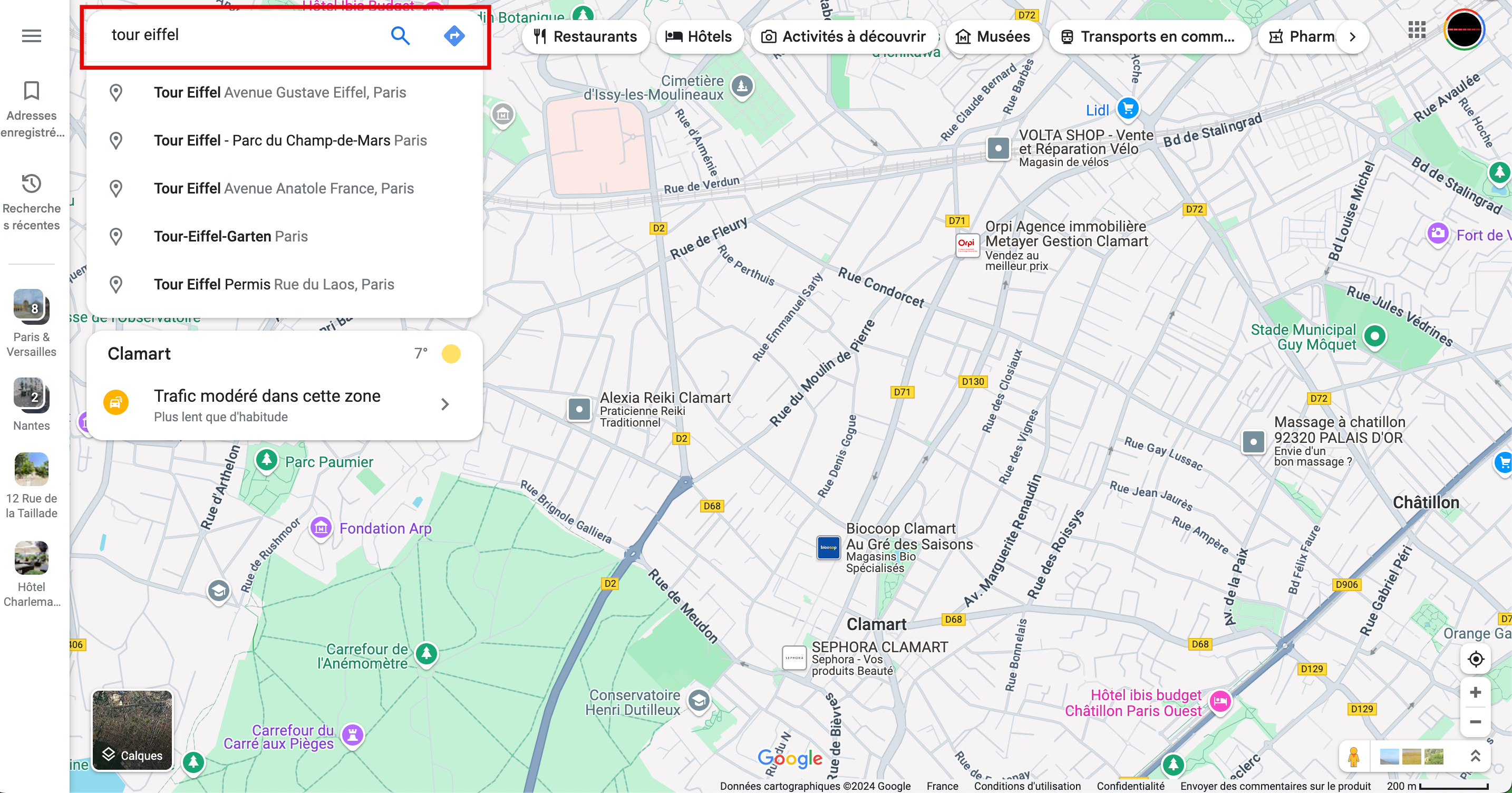Image resolution: width=1512 pixels, height=793 pixels.
Task: Click inside the search input field
Action: point(235,35)
